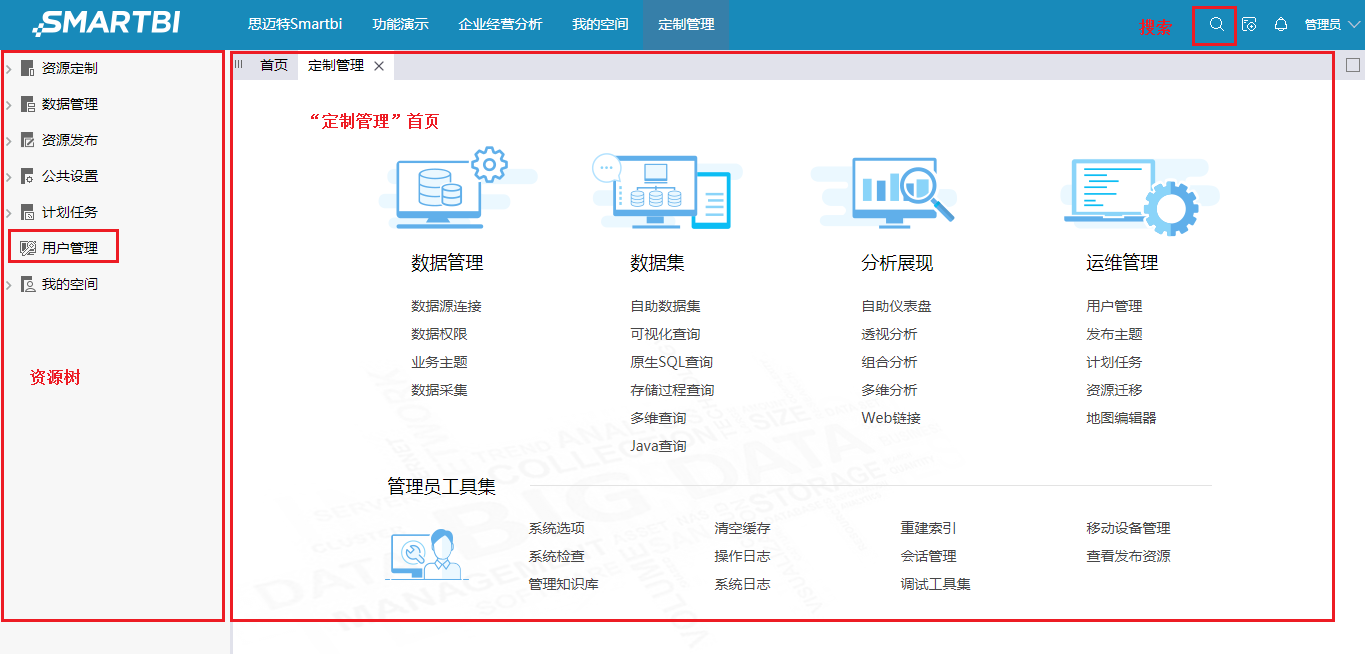Open 组合分析 link
Screen dimensions: 1365x654
(889, 362)
